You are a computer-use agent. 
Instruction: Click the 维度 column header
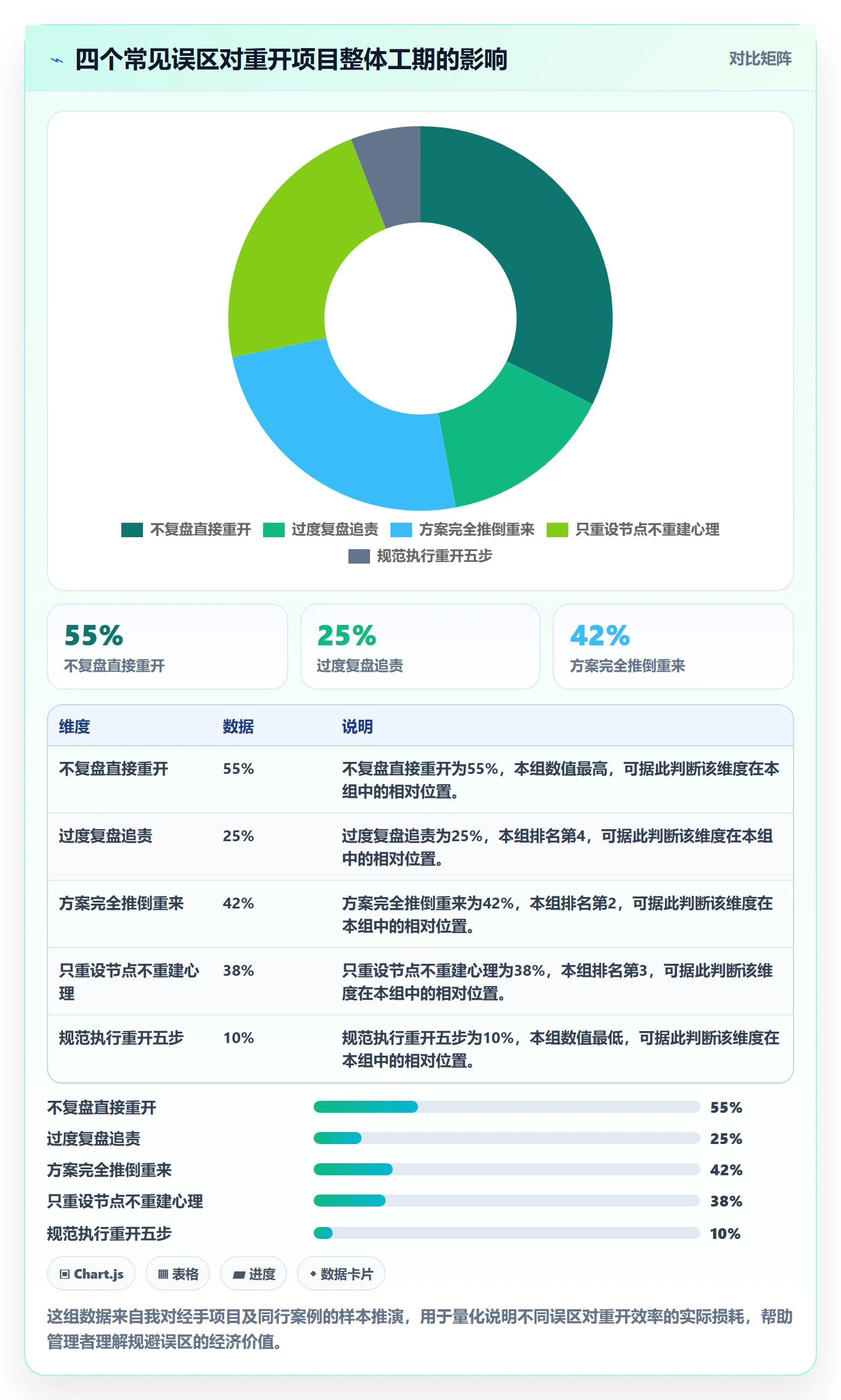74,726
